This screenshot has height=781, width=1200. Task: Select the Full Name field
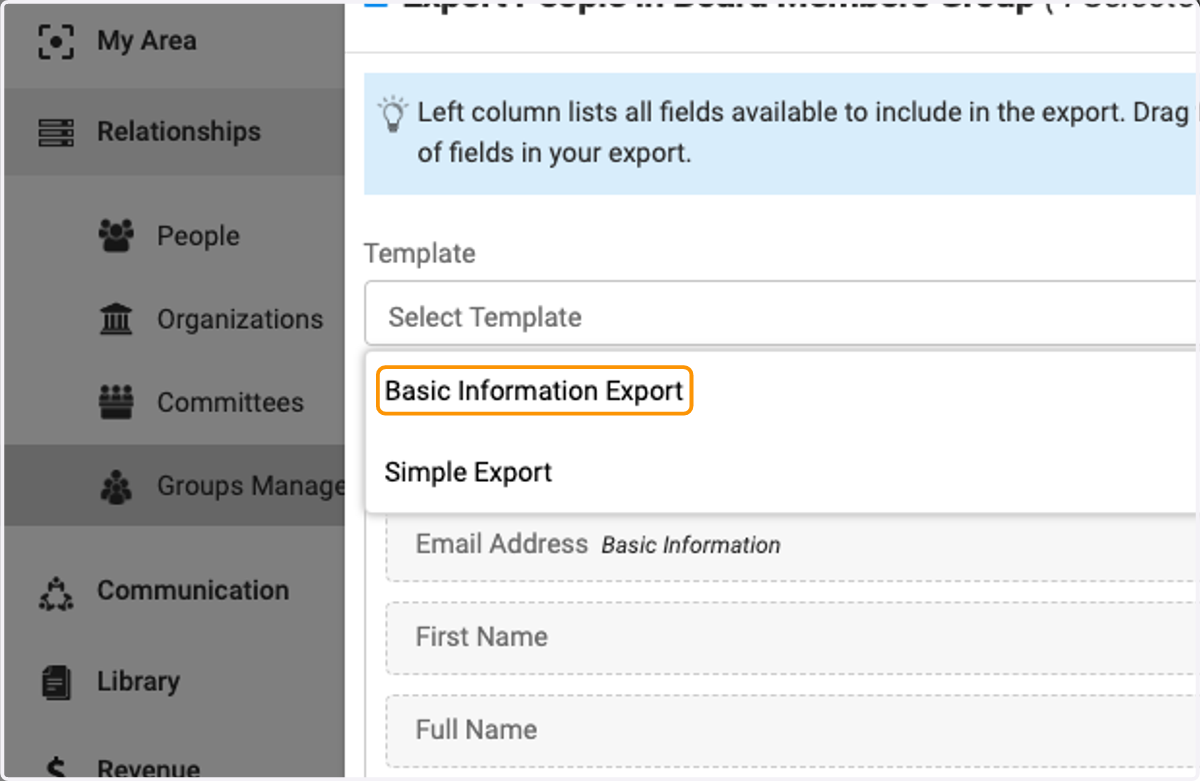coord(791,731)
